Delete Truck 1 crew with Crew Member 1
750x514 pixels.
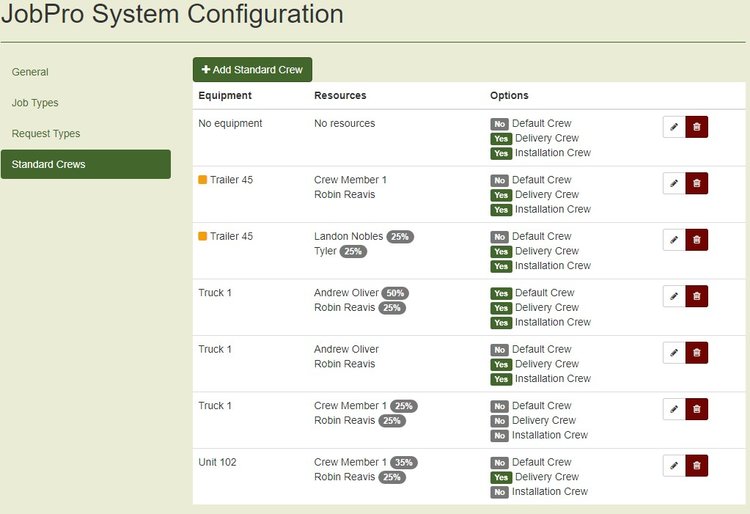(x=697, y=409)
